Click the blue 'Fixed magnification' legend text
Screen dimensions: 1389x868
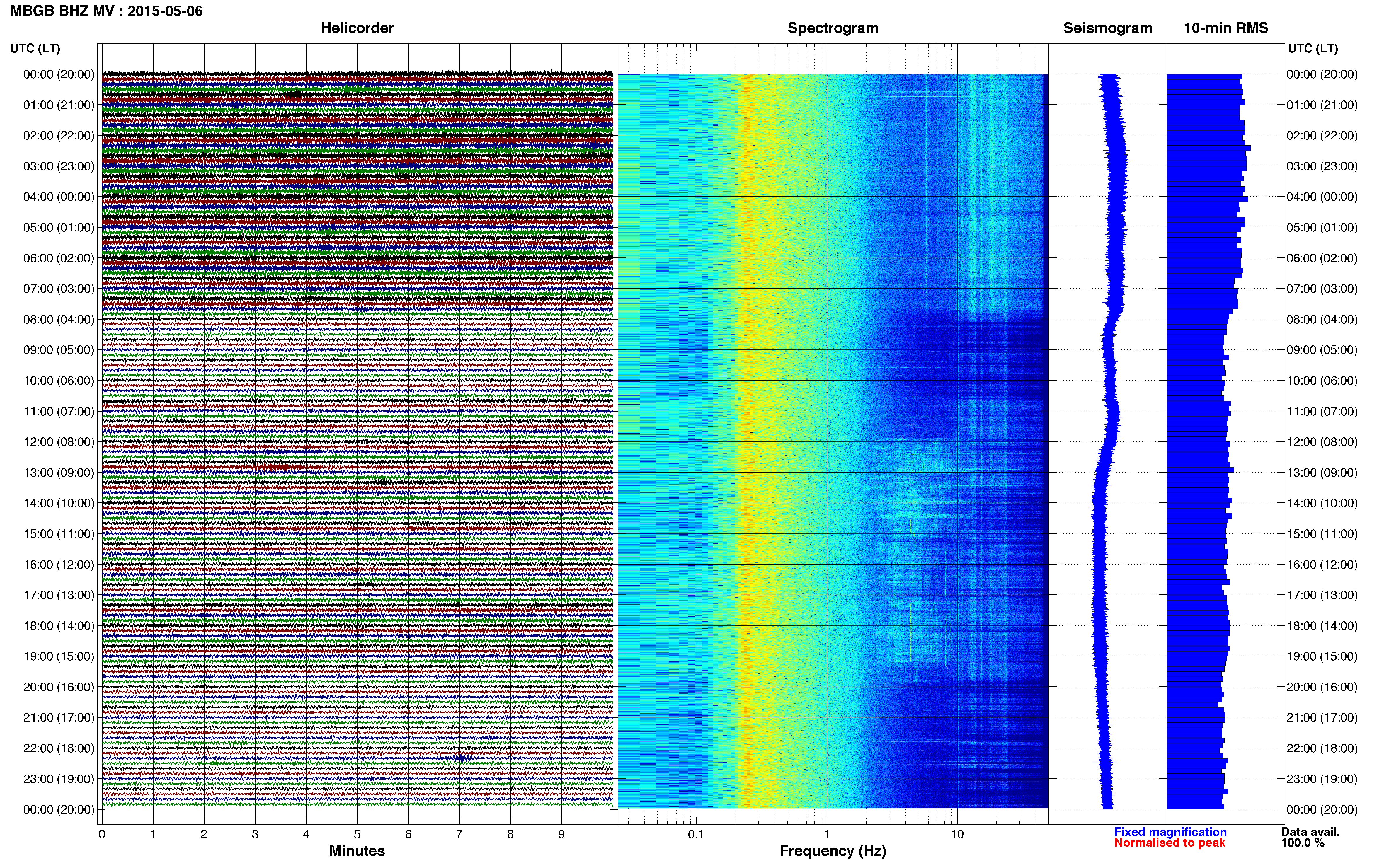1170,832
